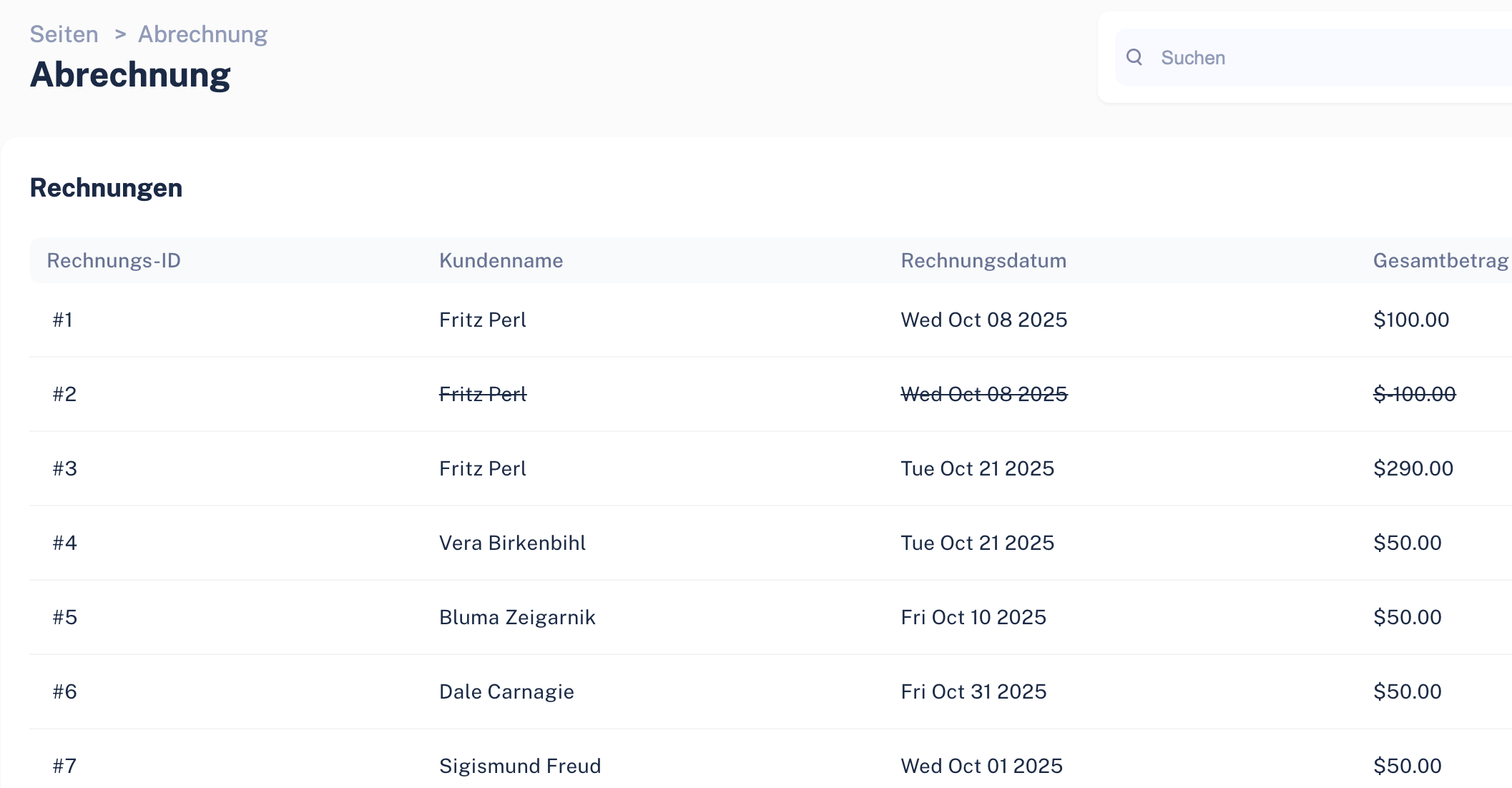The image size is (1512, 788).
Task: Click the Rechnungen section heading
Action: coord(107,188)
